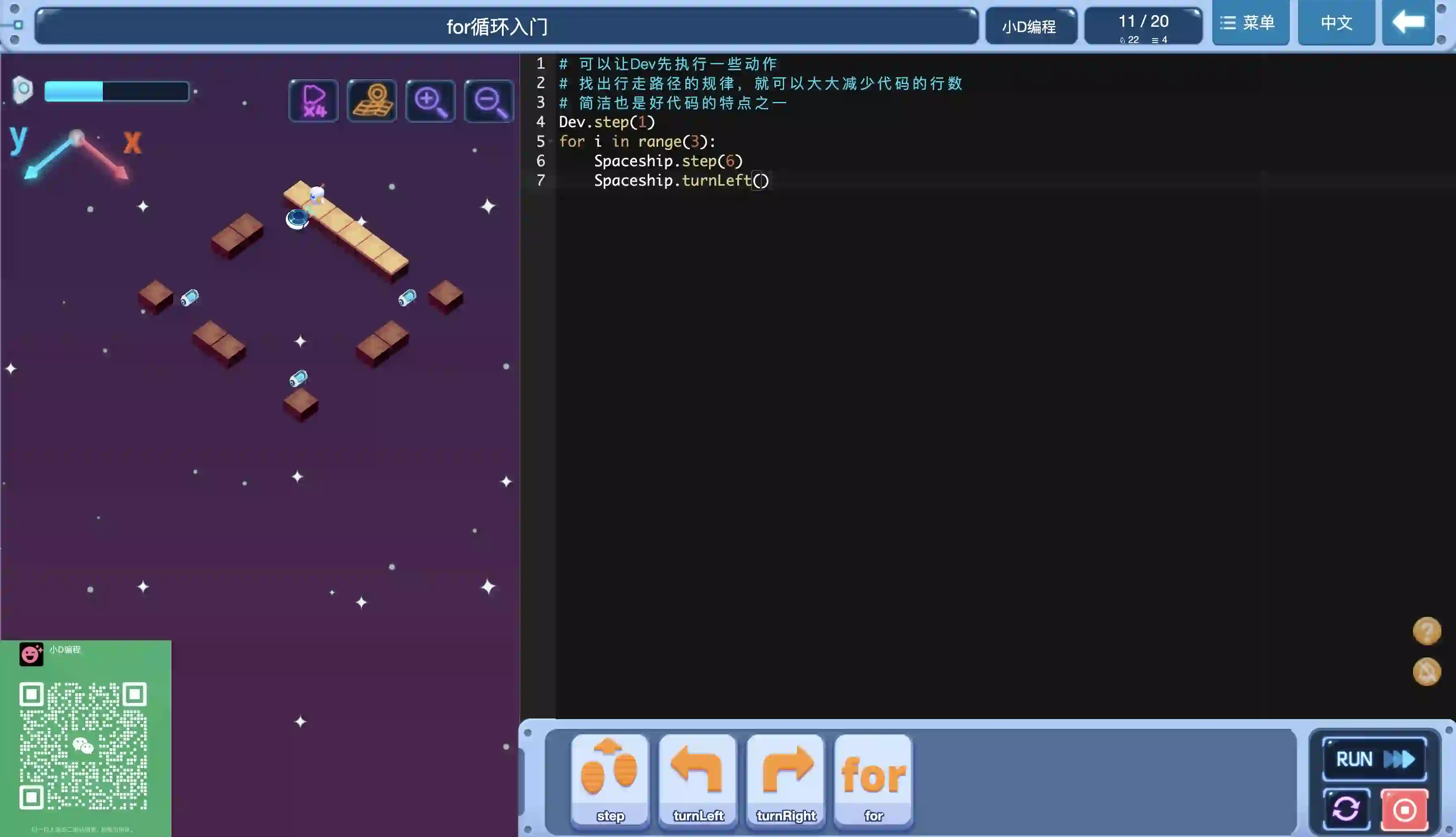The image size is (1456, 837).
Task: Click code line 7 in editor
Action: pos(681,180)
